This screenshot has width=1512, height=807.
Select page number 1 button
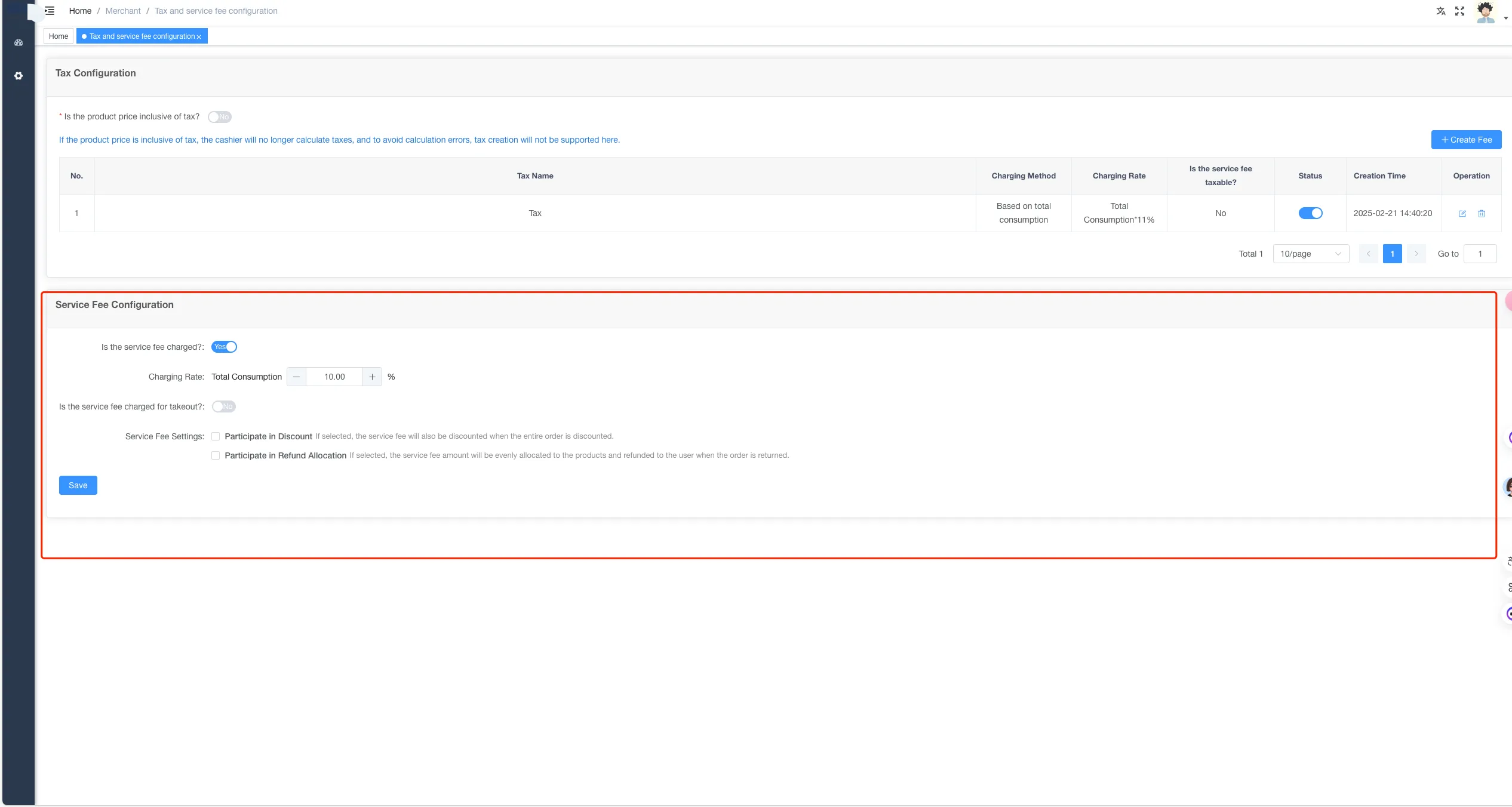[x=1392, y=254]
